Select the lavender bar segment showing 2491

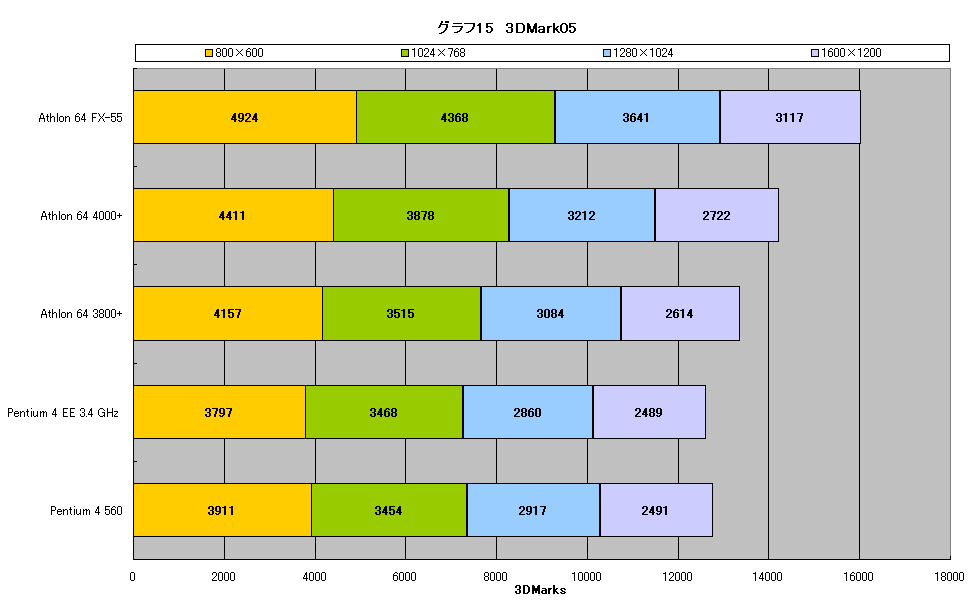tap(656, 510)
